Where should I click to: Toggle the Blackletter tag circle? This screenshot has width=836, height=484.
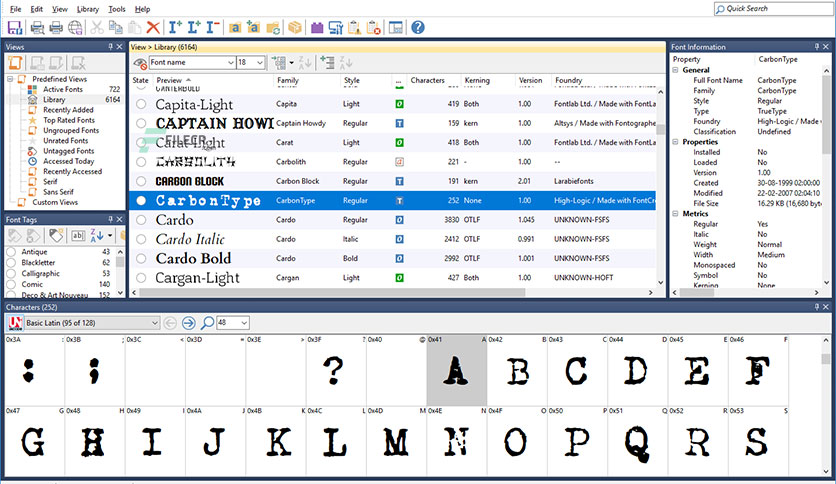point(11,262)
